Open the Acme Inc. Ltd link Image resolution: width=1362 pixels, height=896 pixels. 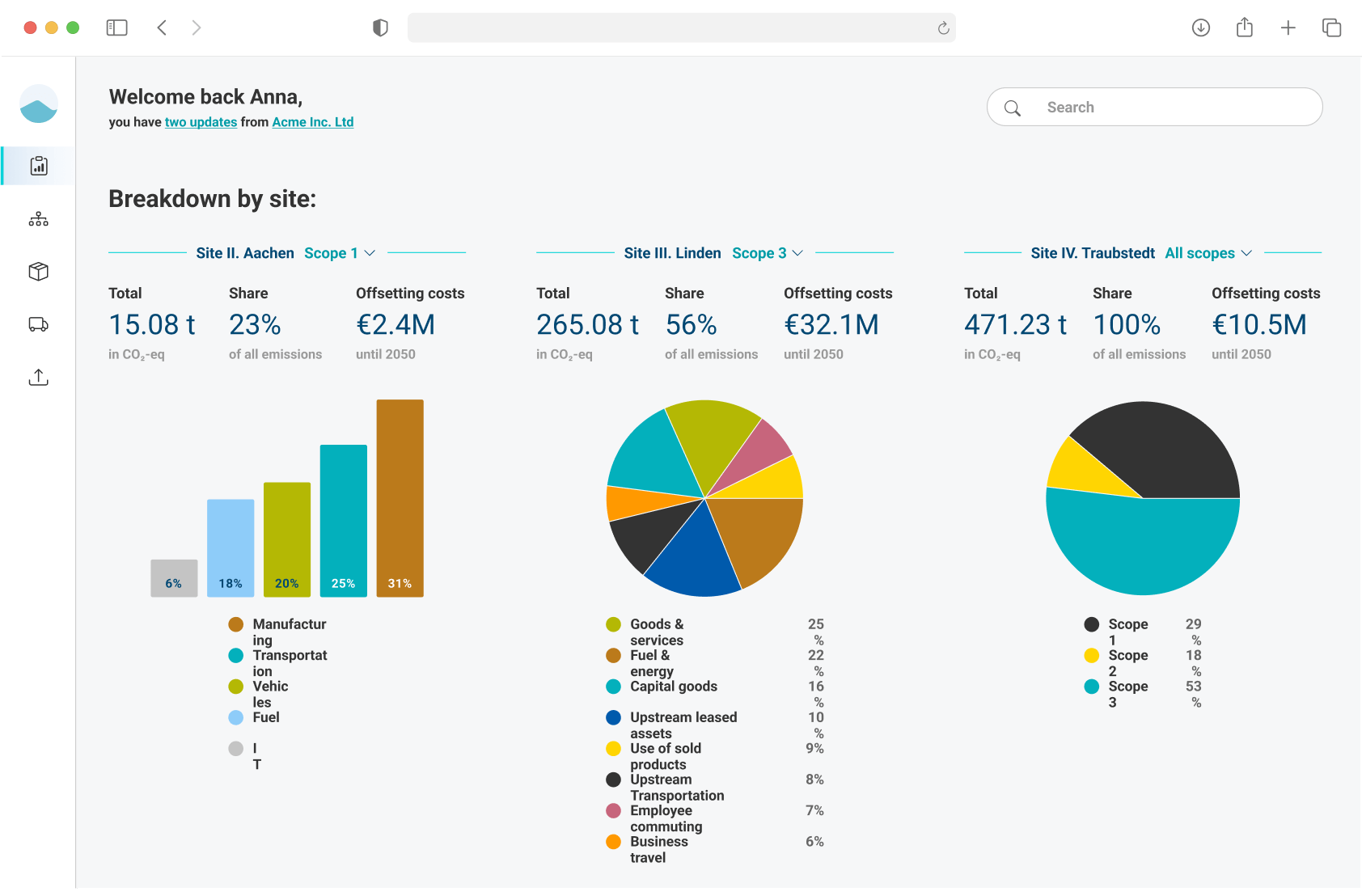313,122
